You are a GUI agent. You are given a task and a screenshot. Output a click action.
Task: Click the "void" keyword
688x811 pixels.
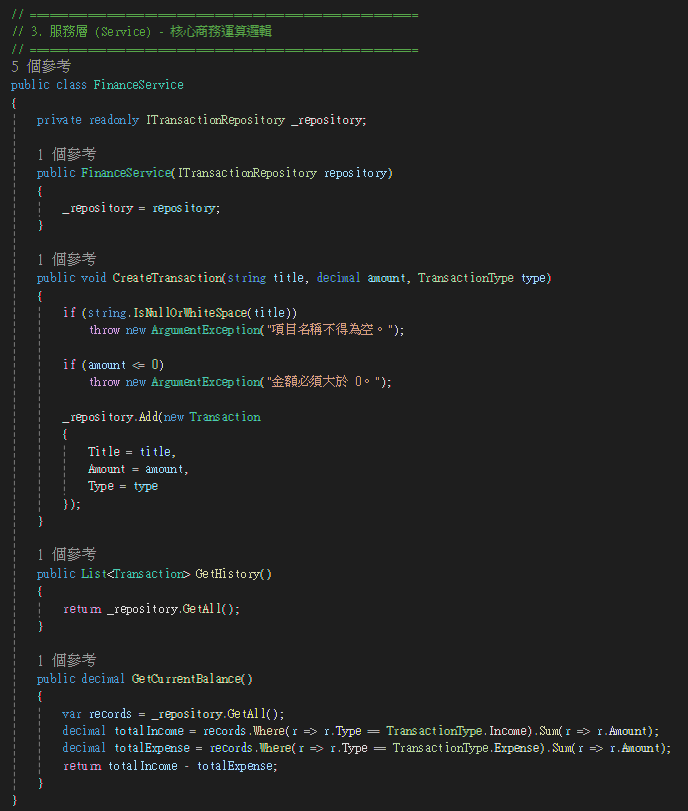pos(94,278)
